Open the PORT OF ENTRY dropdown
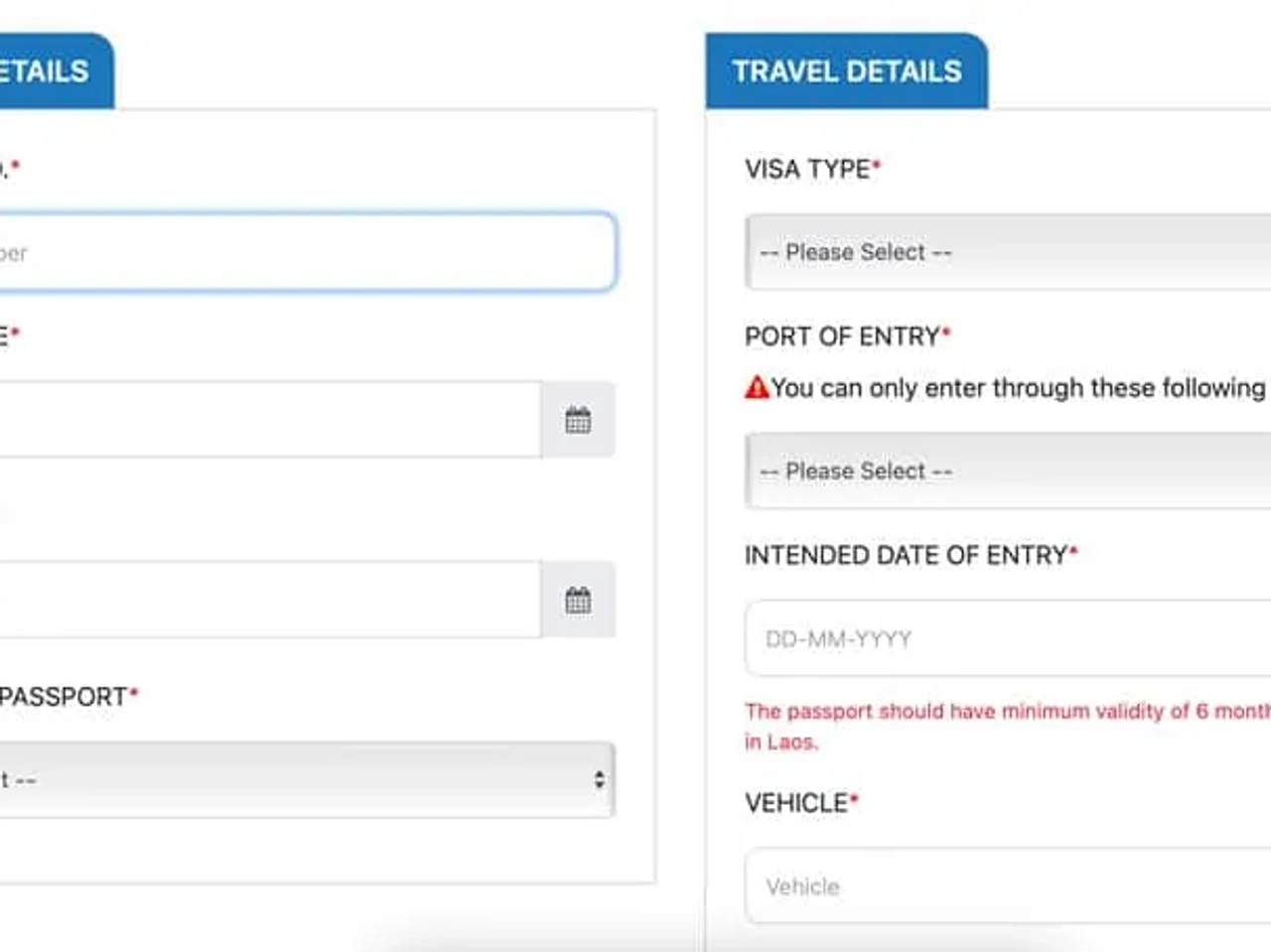 993,471
